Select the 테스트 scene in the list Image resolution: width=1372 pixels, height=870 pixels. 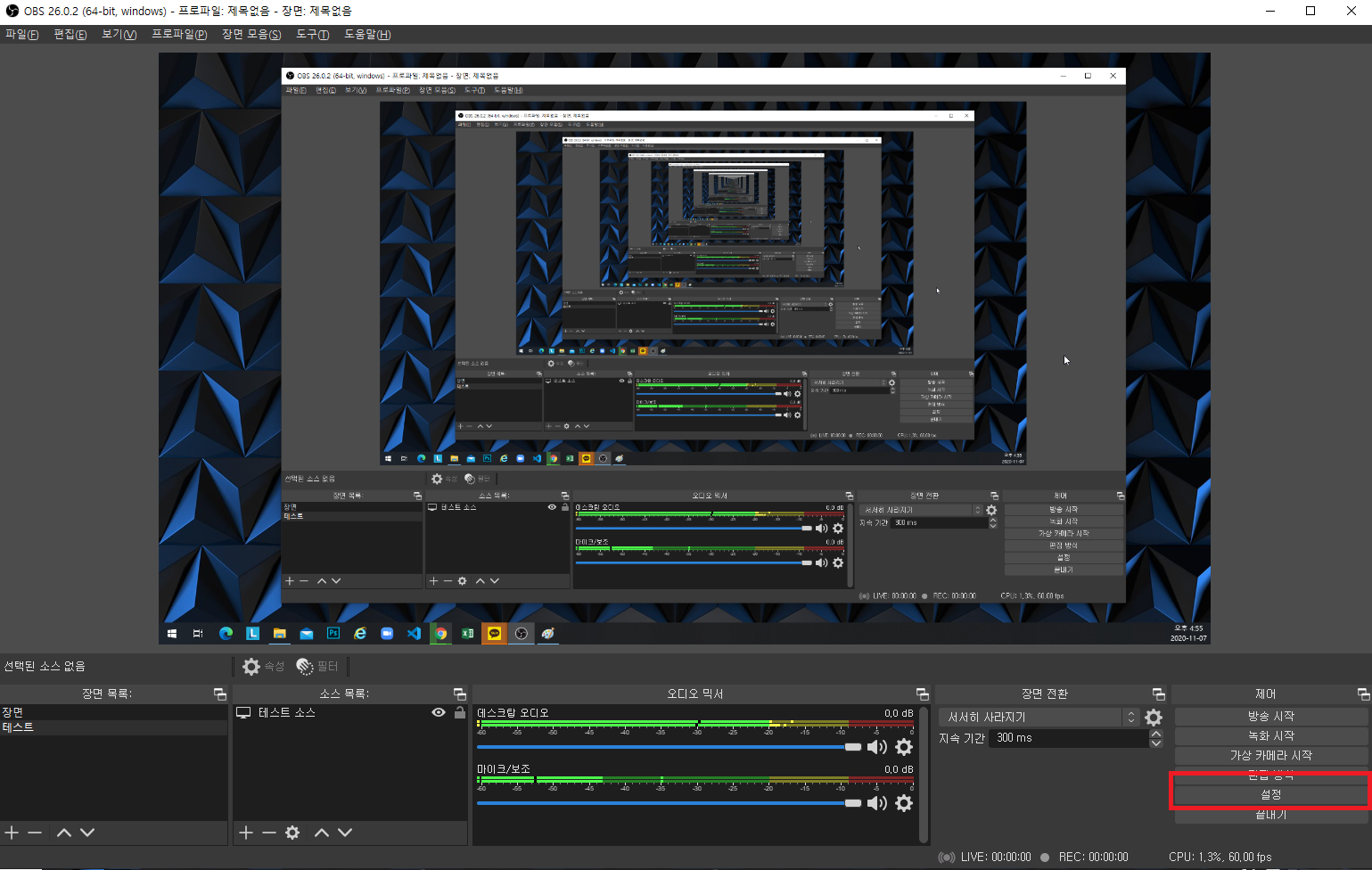[114, 727]
